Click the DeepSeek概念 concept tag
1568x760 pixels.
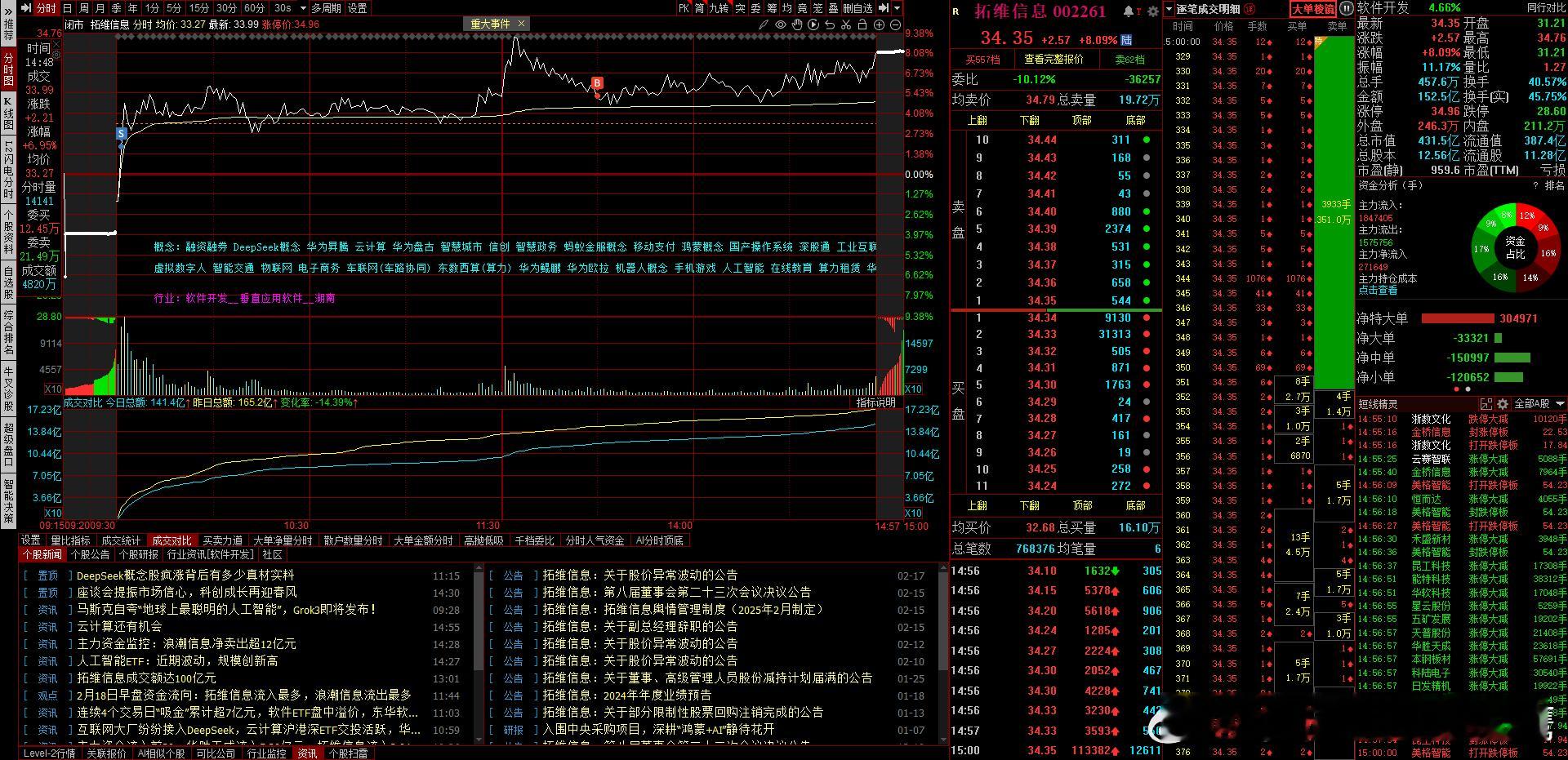coord(266,247)
